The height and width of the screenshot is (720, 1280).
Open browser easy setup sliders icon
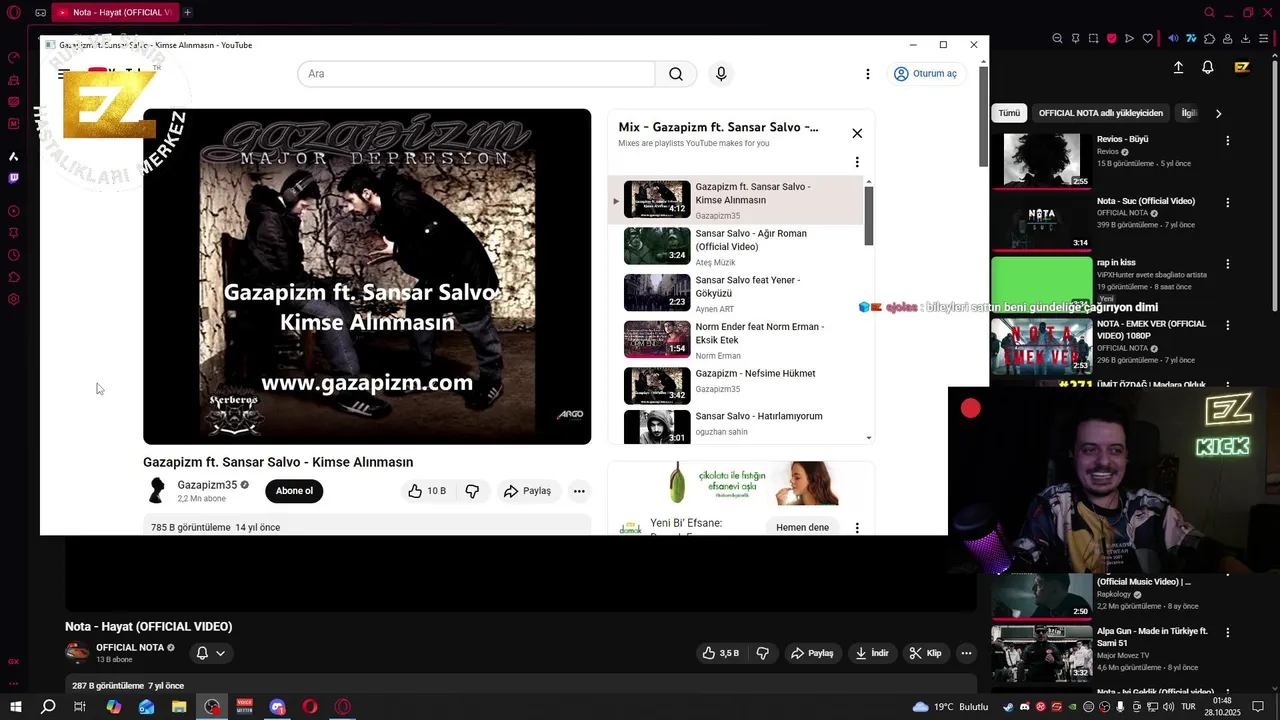click(x=1264, y=39)
